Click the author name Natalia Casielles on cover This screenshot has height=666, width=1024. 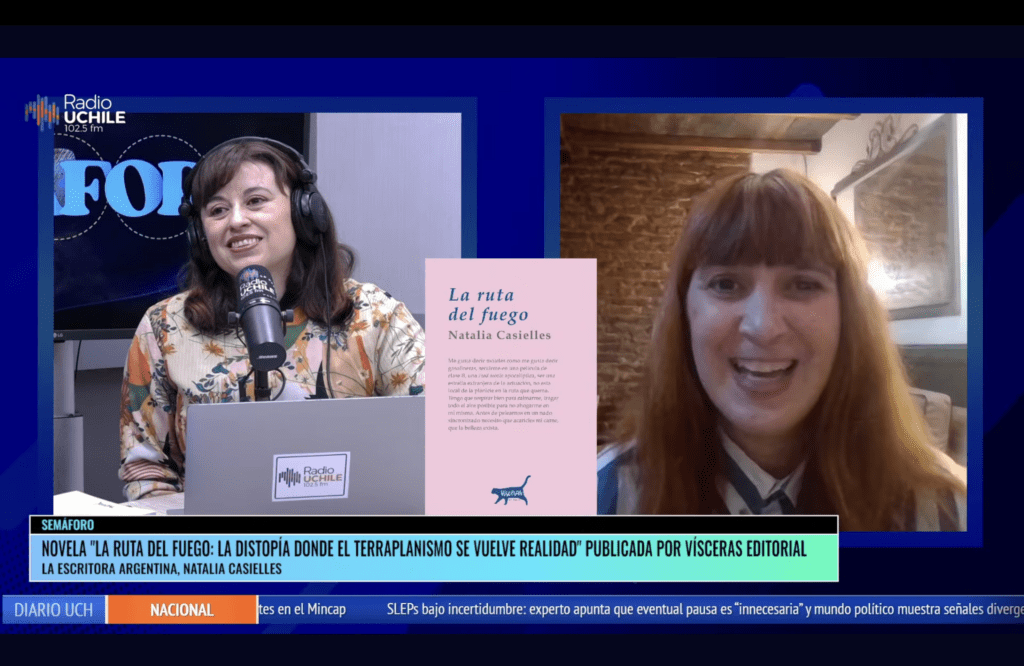[500, 335]
